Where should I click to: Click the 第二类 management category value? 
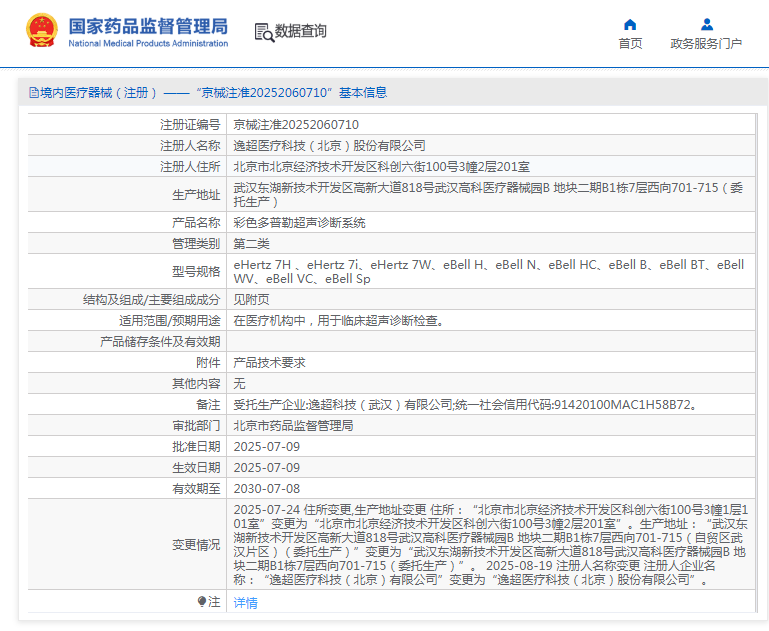click(x=252, y=243)
